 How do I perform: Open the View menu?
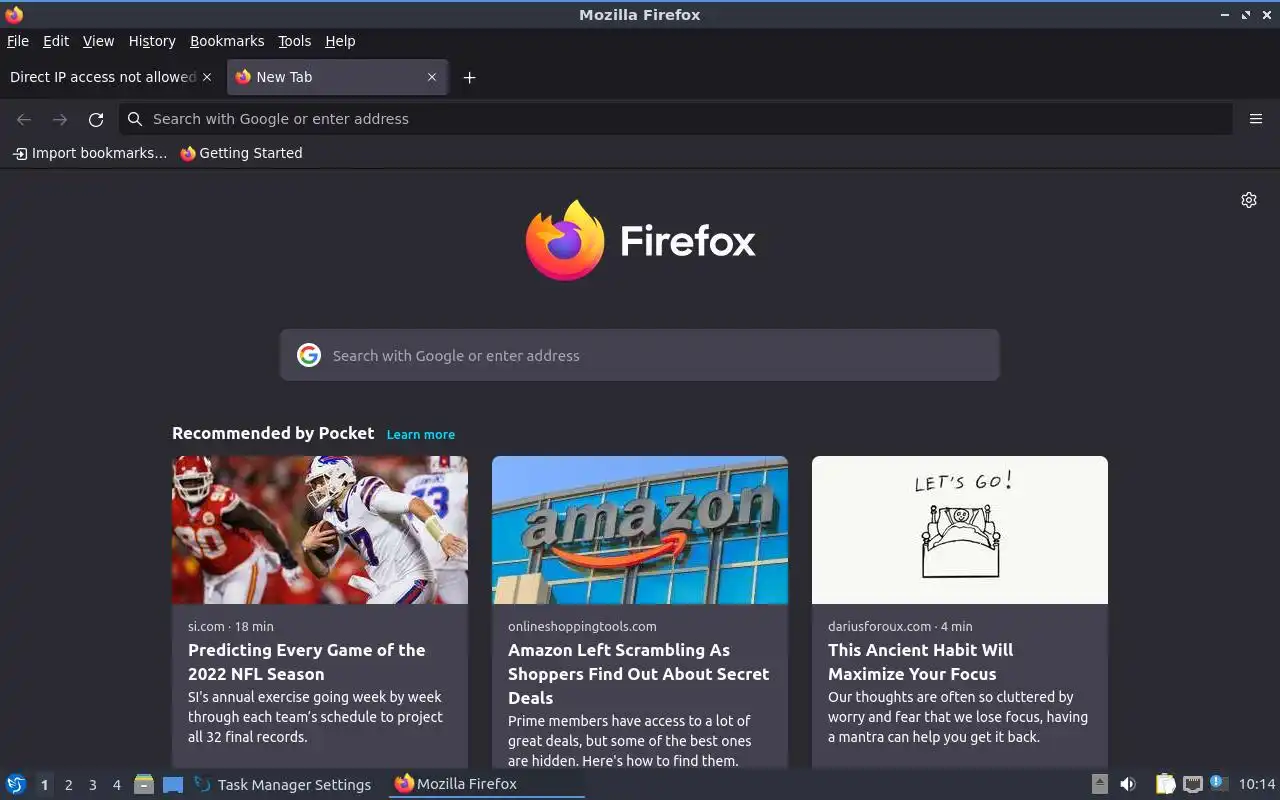point(98,41)
